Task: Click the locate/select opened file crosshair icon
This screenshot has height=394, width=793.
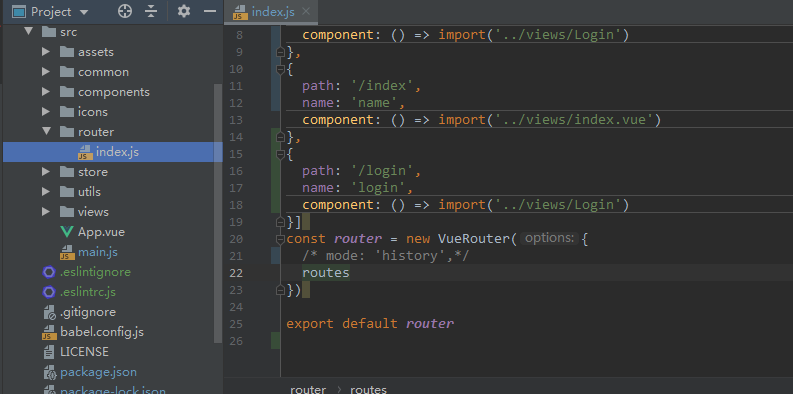Action: coord(124,11)
